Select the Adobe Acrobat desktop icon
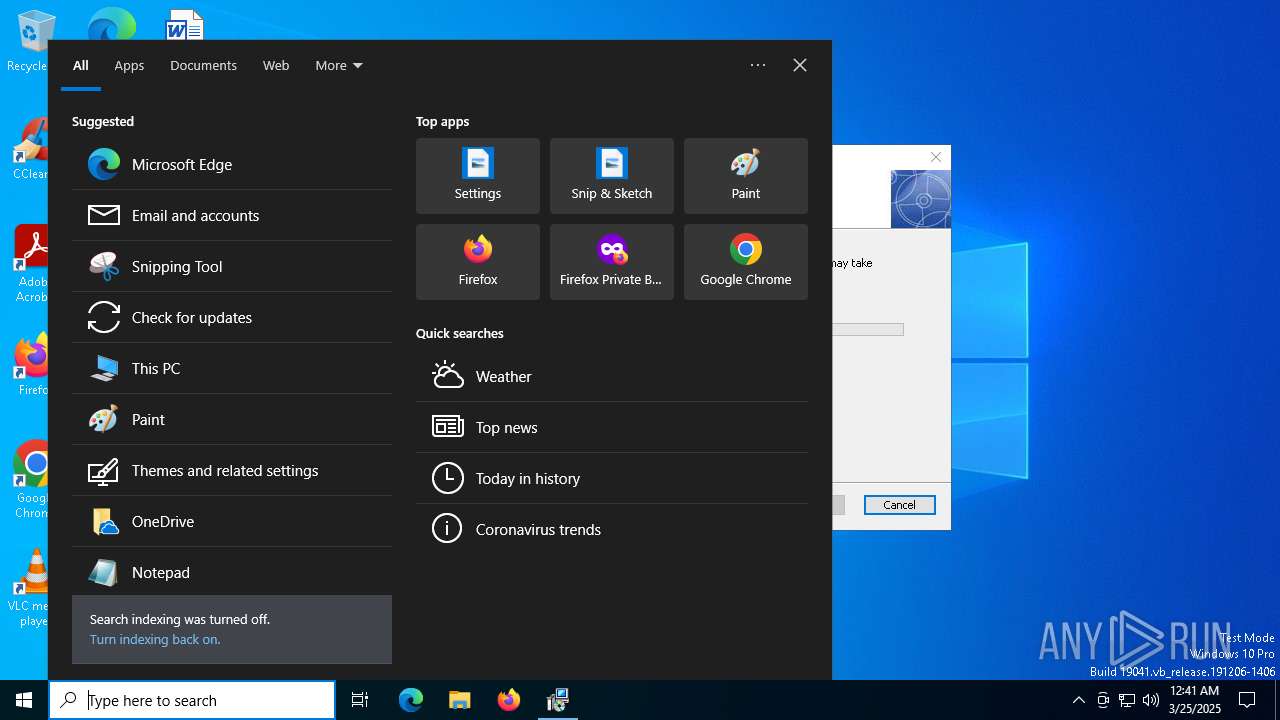 [x=33, y=264]
